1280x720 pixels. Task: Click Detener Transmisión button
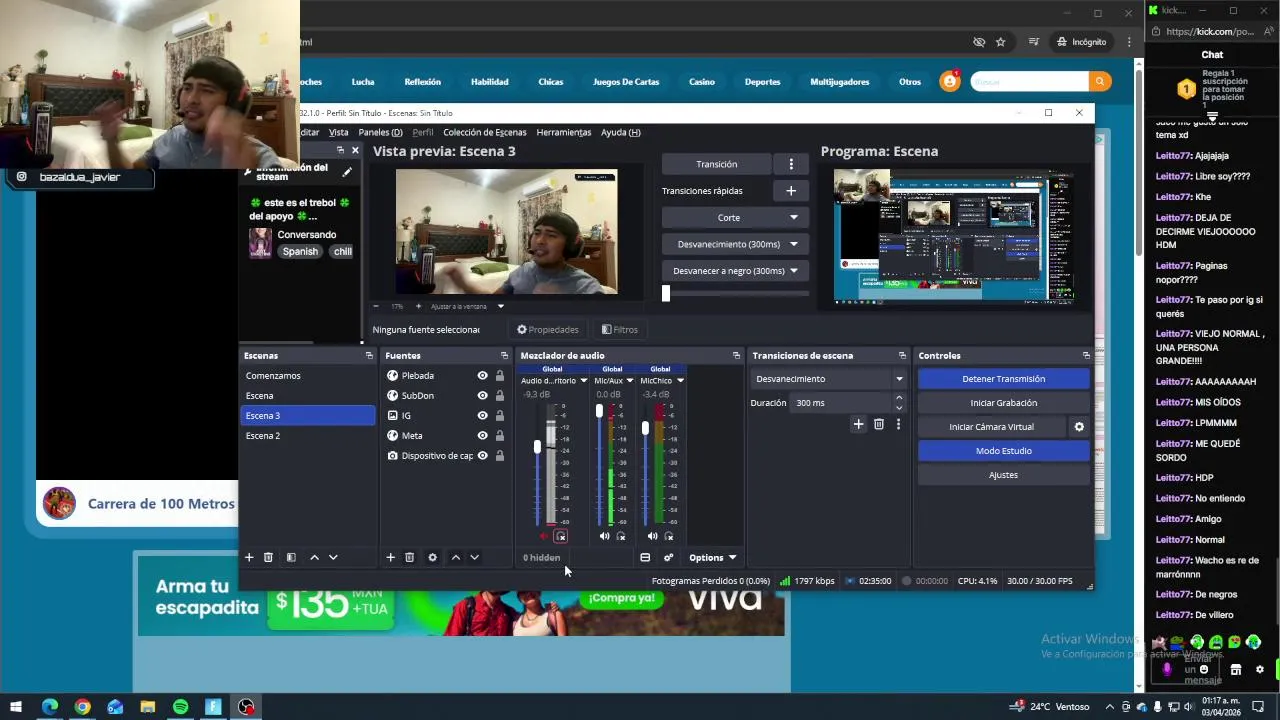pyautogui.click(x=1003, y=379)
